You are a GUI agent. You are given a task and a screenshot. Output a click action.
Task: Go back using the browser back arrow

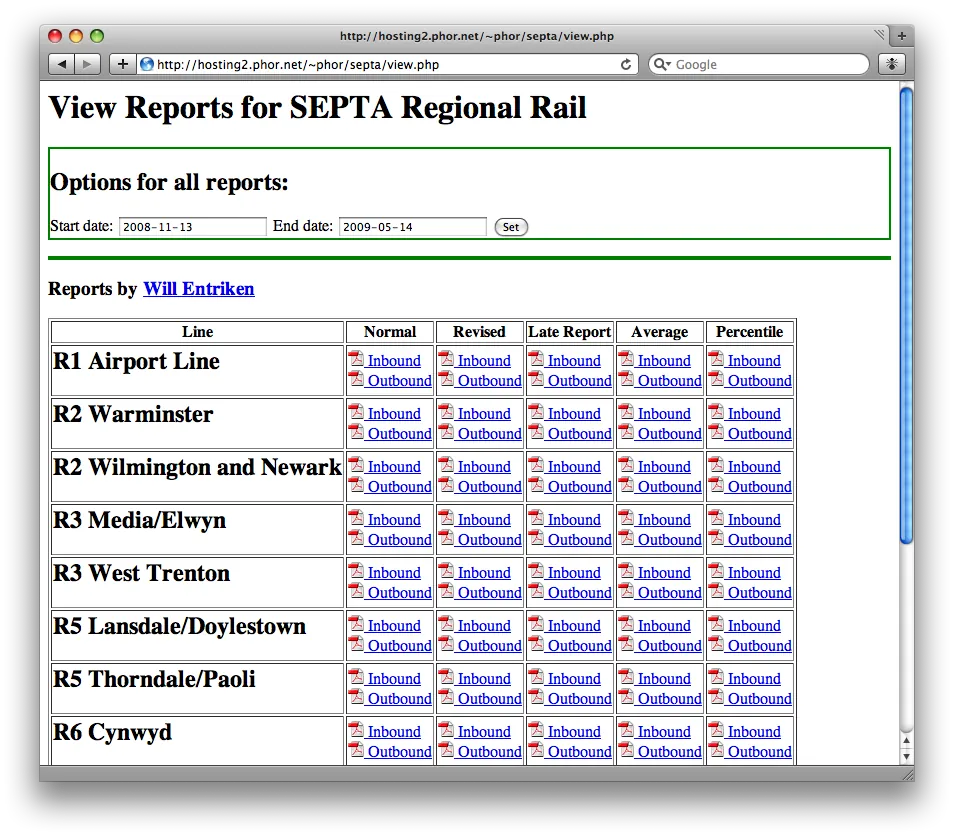tap(61, 64)
